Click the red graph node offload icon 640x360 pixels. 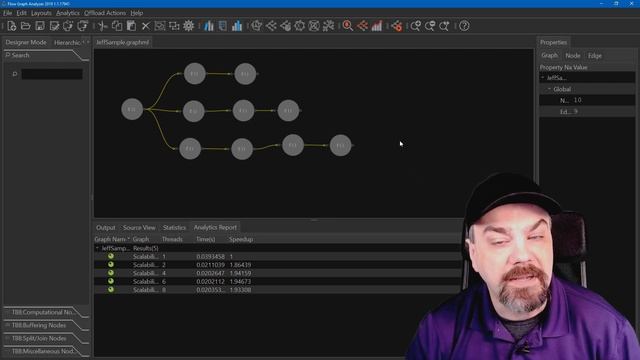coord(396,26)
